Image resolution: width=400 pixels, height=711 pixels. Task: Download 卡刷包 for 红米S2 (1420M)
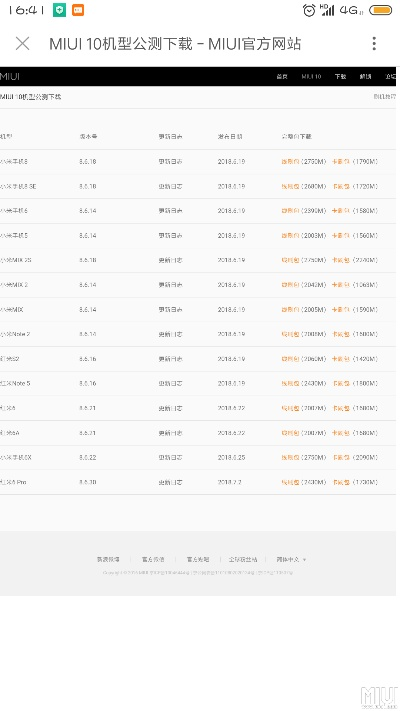click(341, 359)
